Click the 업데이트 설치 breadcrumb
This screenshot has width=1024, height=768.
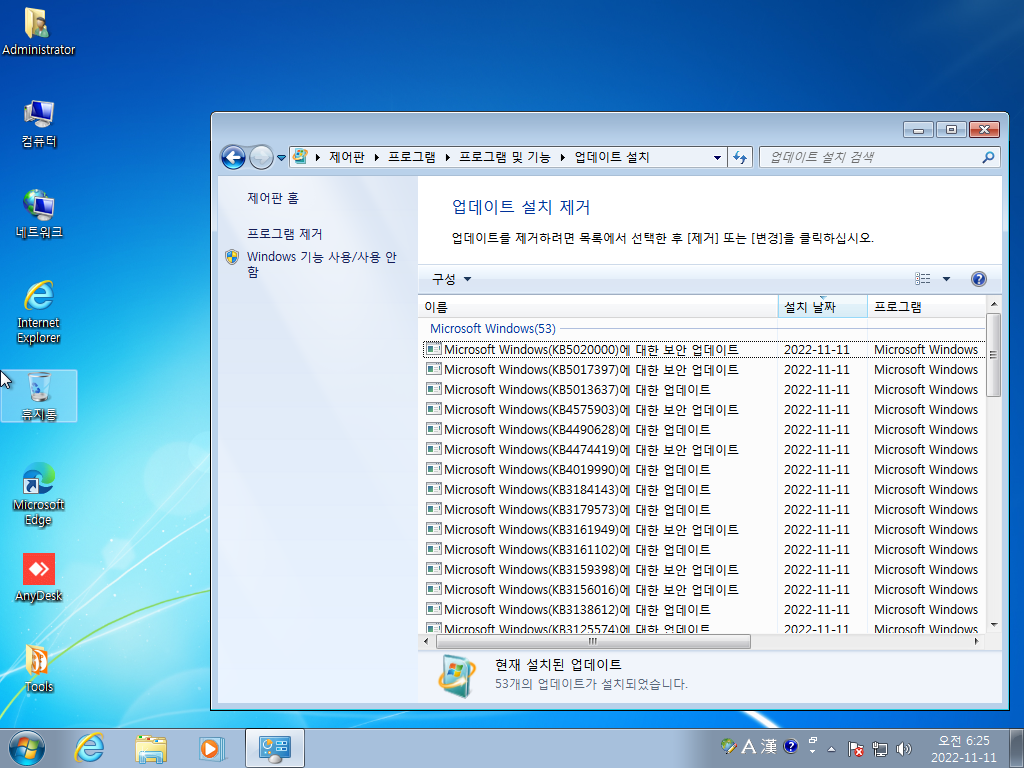pos(612,157)
